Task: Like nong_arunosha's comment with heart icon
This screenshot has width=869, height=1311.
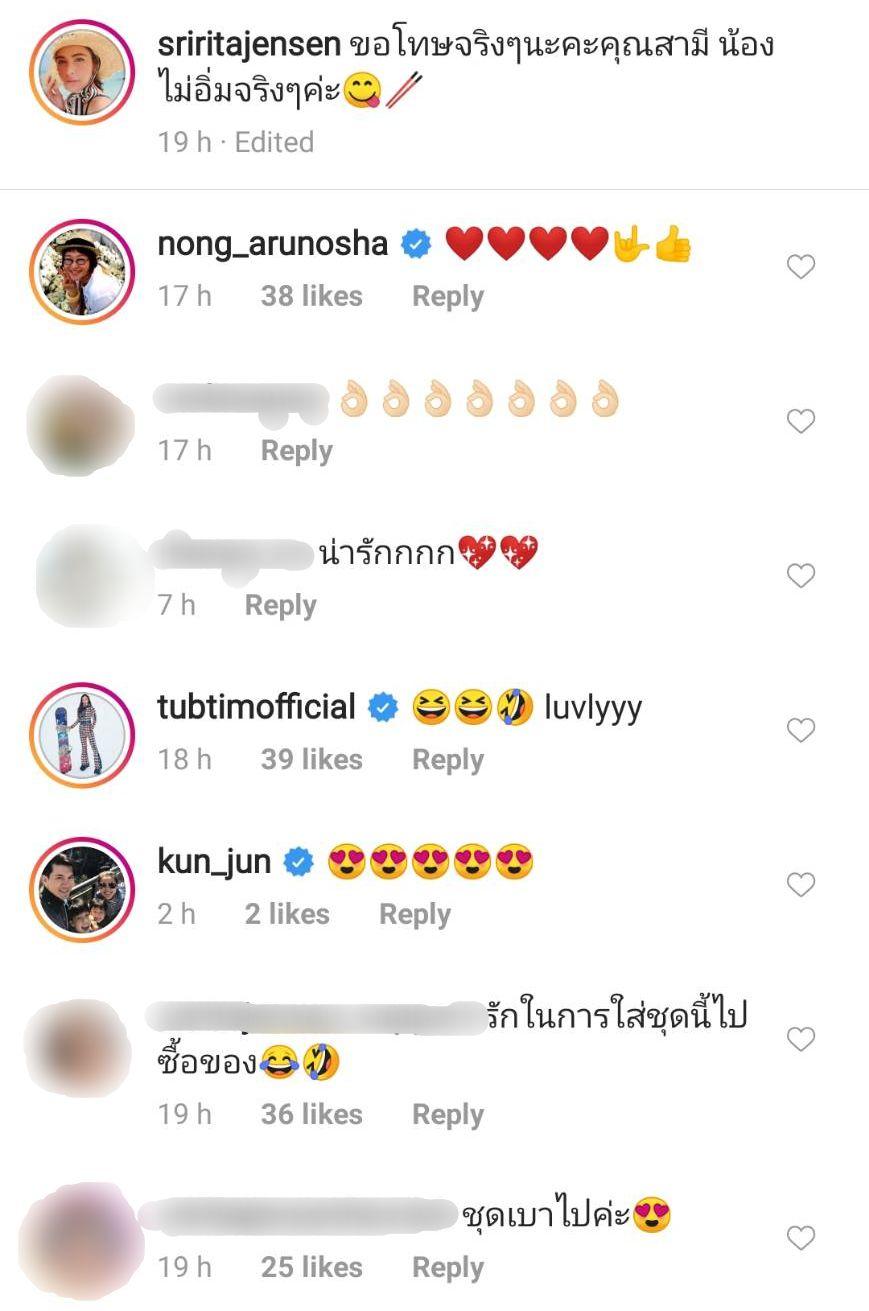Action: point(801,267)
